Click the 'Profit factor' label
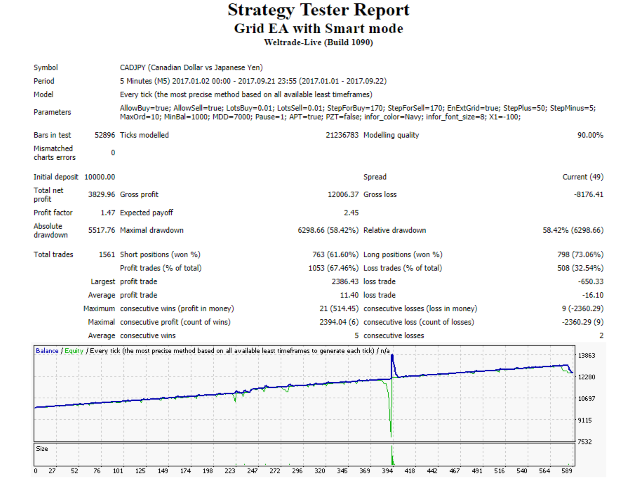The image size is (640, 480). click(53, 213)
